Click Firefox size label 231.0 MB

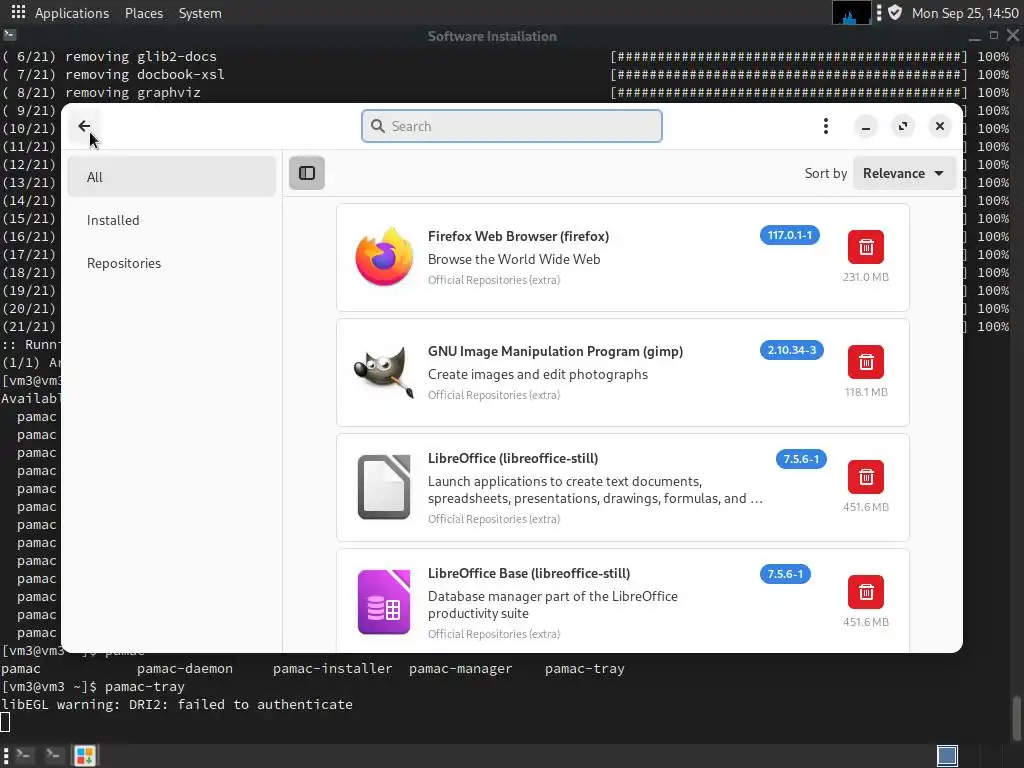click(866, 277)
